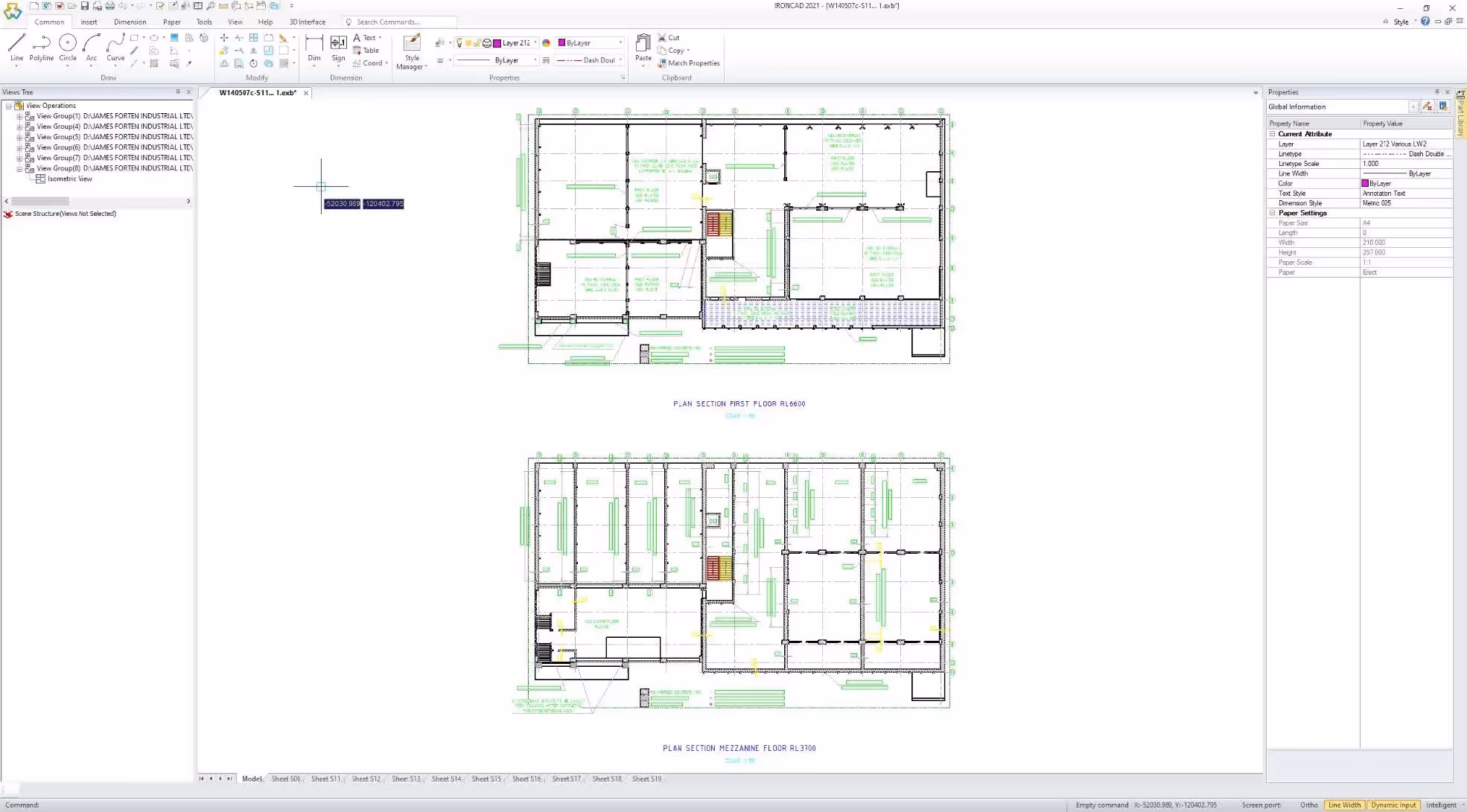Open the Dash Double linetype dropdown
Image resolution: width=1467 pixels, height=812 pixels.
point(622,60)
